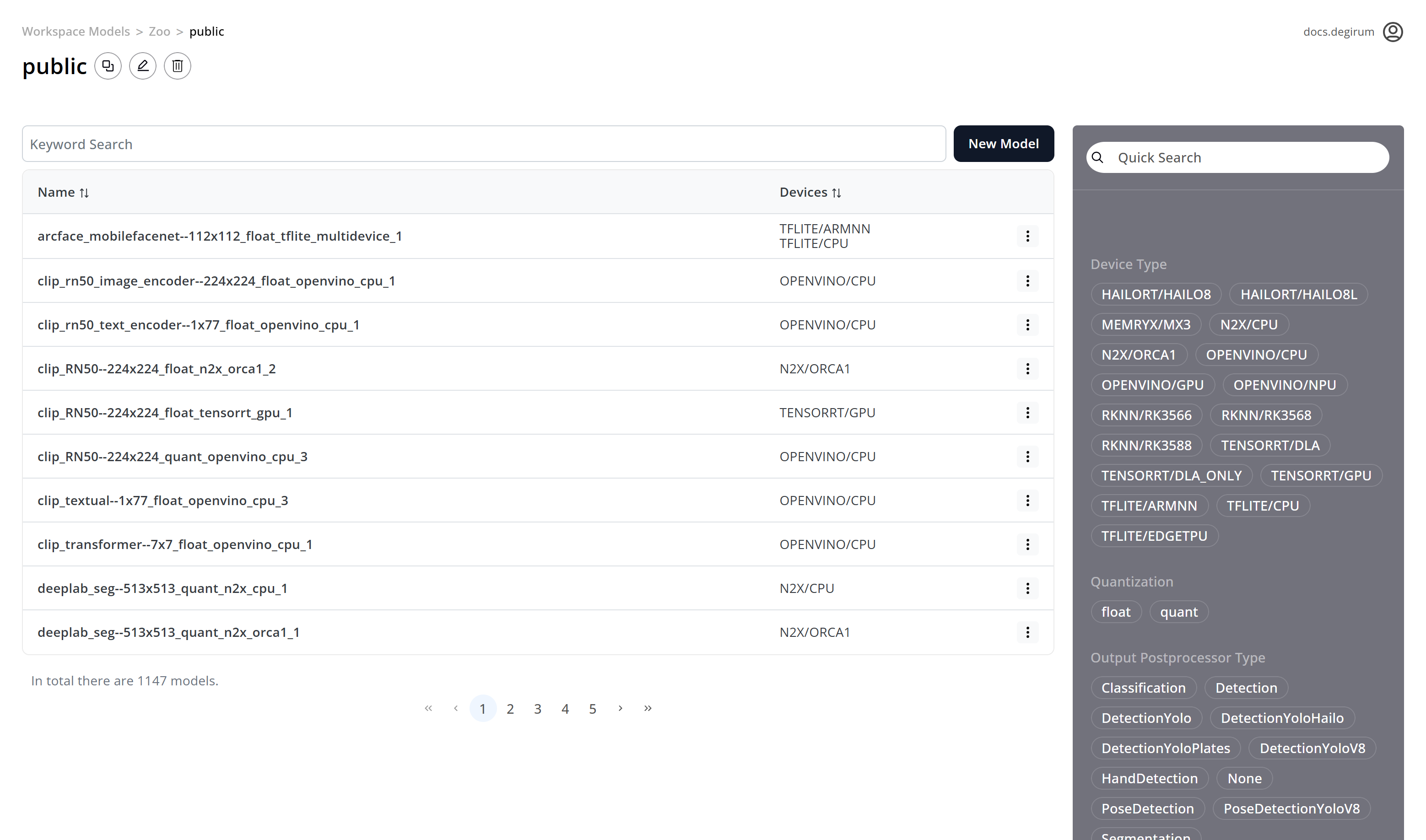
Task: Toggle the HAILORT/HAILO8 device filter chip
Action: pyautogui.click(x=1156, y=294)
